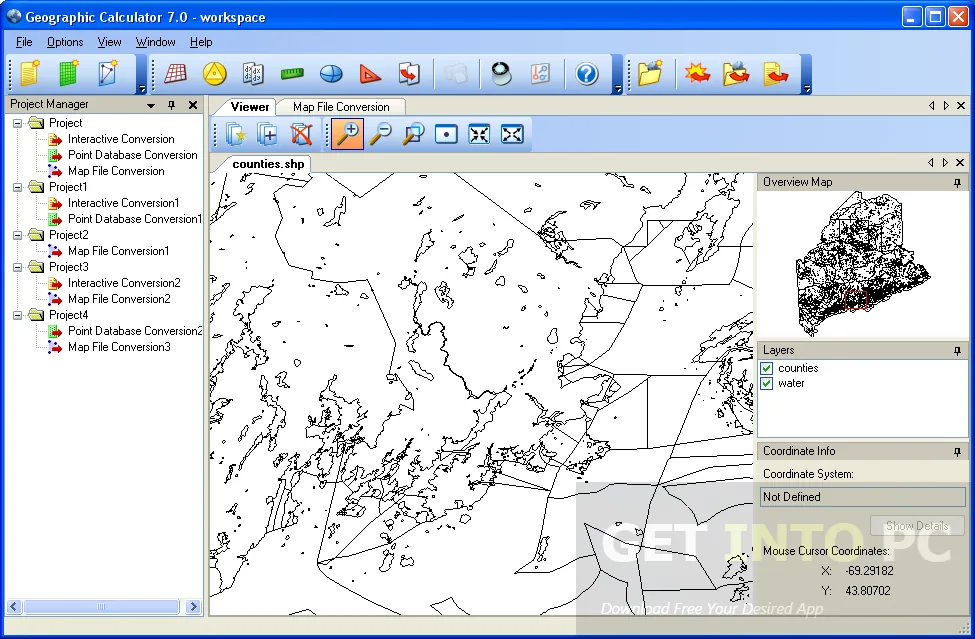Click the right tab-scroll arrow beside Viewer tabs
The image size is (975, 639).
pyautogui.click(x=946, y=106)
